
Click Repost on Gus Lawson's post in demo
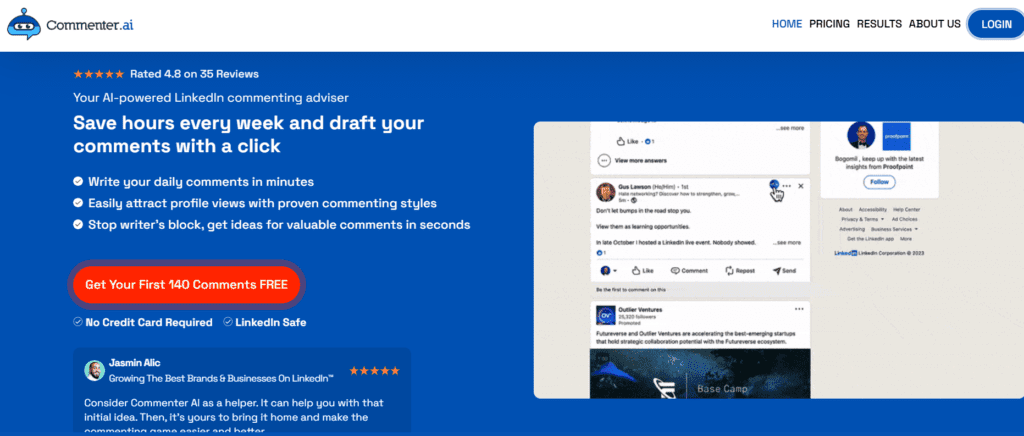point(740,270)
